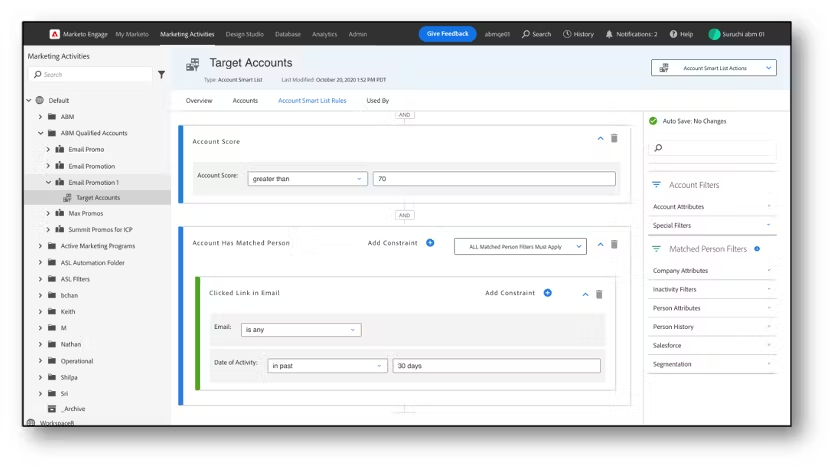The width and height of the screenshot is (834, 469).
Task: Open the Account Smart List Actions dropdown
Action: [x=714, y=68]
